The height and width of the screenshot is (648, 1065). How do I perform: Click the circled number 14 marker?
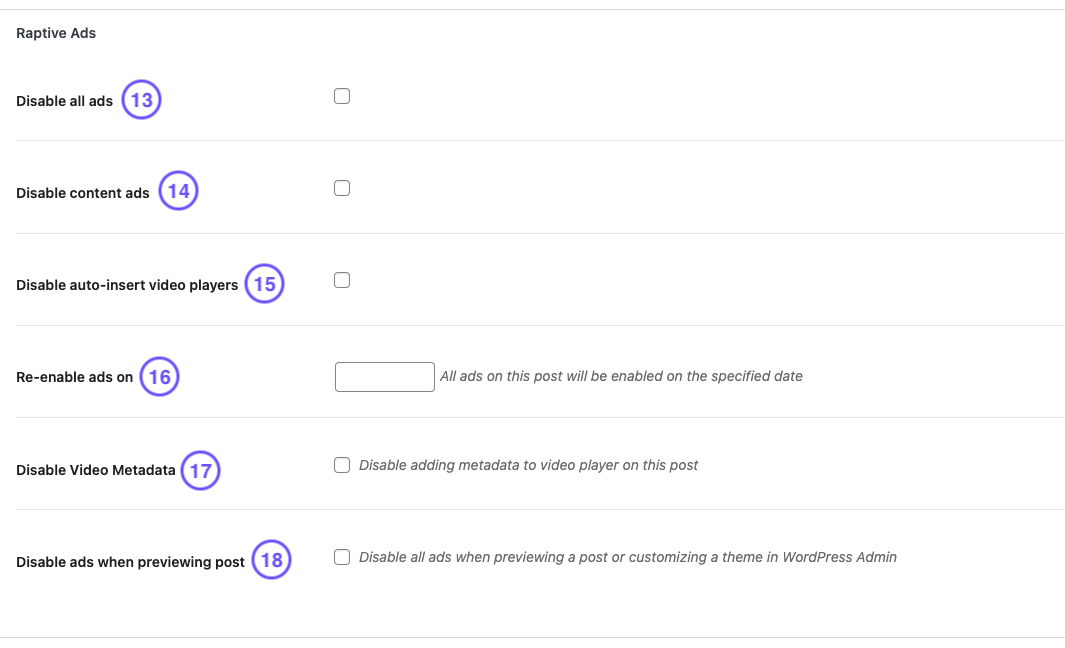[x=178, y=191]
